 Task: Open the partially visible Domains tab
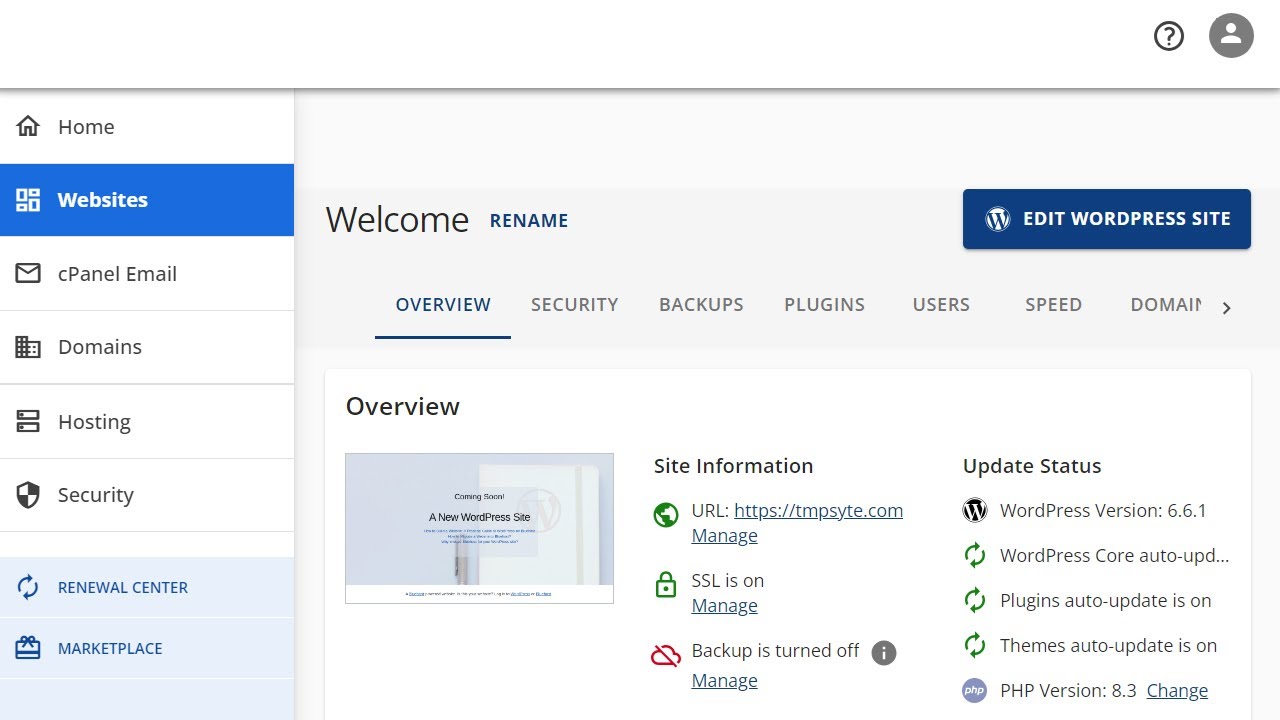[x=1166, y=305]
